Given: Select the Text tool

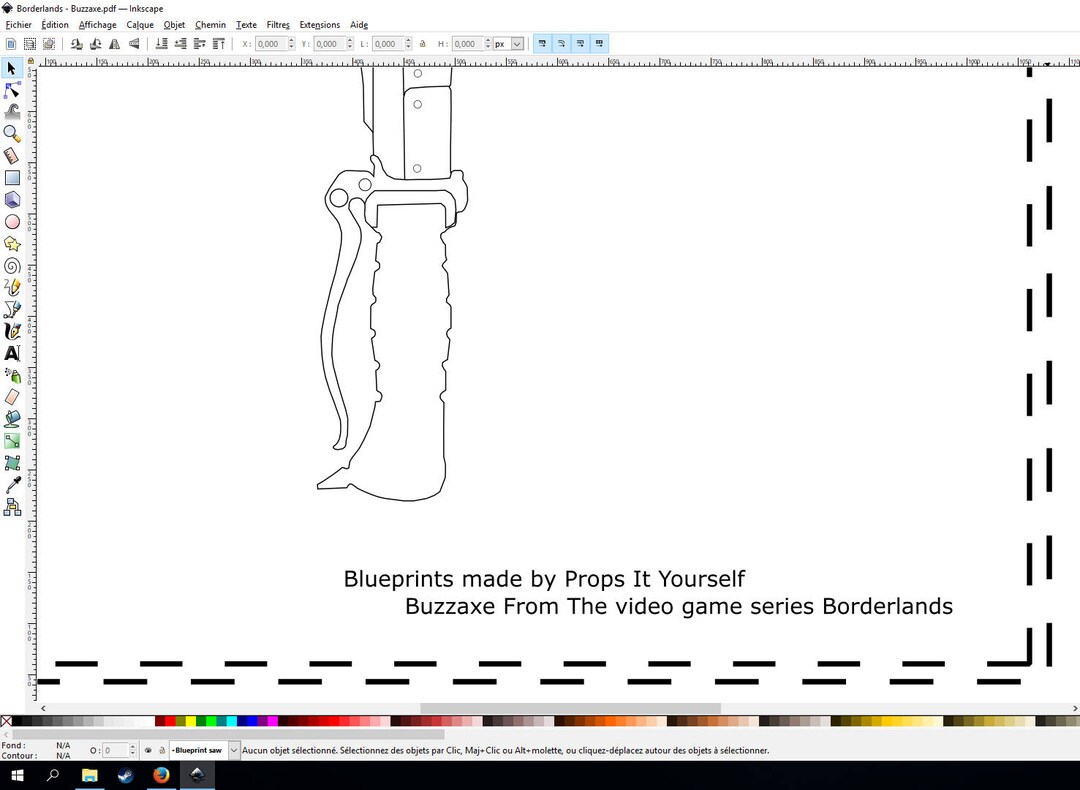Looking at the screenshot, I should pyautogui.click(x=12, y=352).
